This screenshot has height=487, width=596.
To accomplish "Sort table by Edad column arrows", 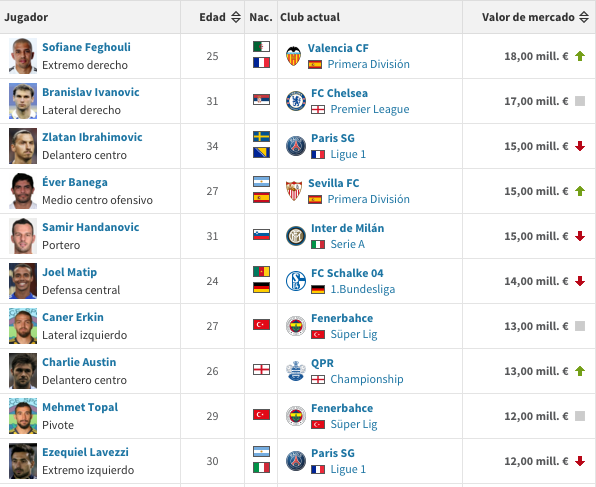I will tap(236, 17).
